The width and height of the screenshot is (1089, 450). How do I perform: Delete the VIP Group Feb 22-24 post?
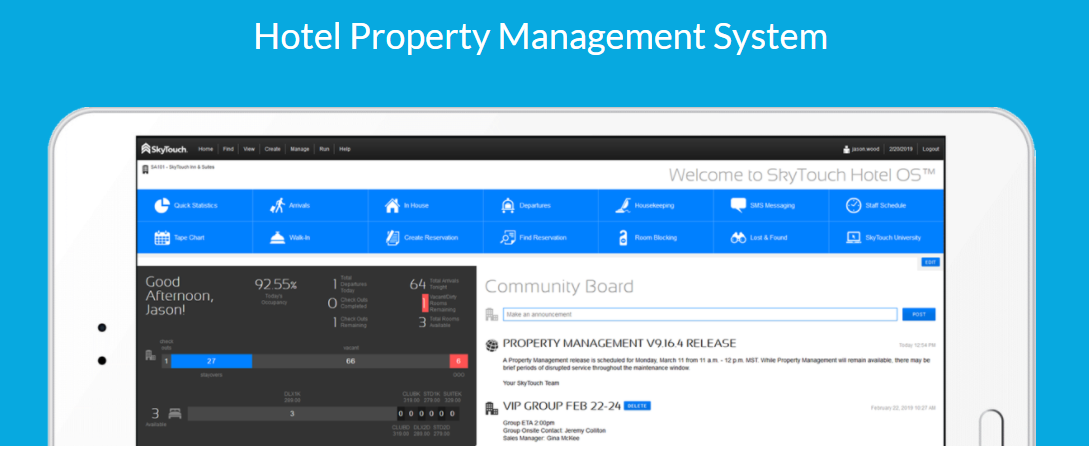pos(637,406)
